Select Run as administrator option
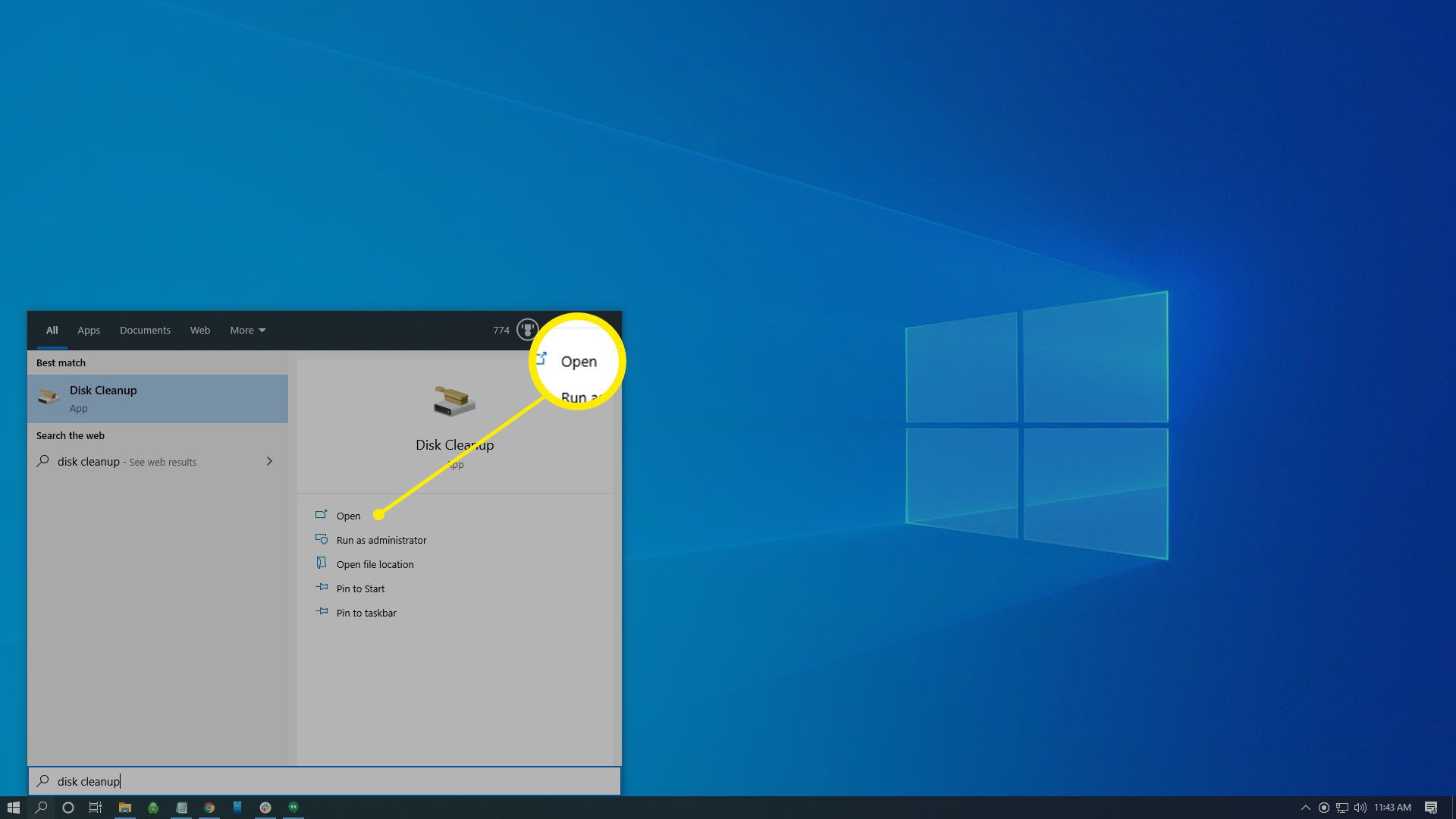The width and height of the screenshot is (1456, 819). pyautogui.click(x=381, y=539)
